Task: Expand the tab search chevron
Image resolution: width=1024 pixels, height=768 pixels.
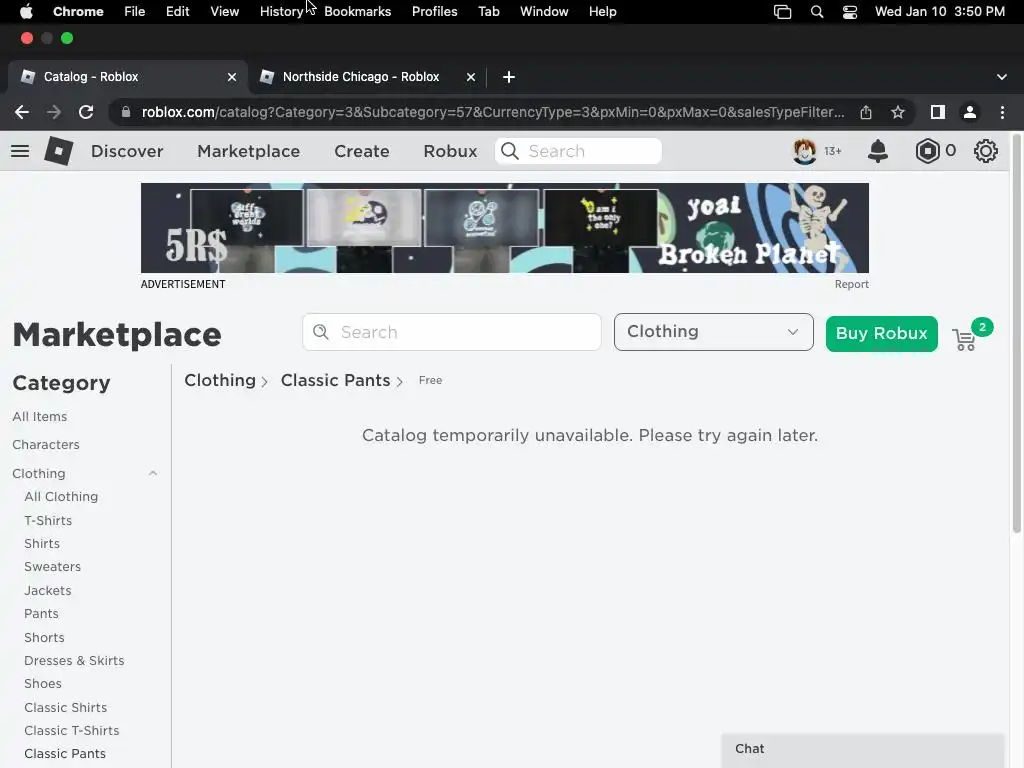Action: (x=1001, y=77)
